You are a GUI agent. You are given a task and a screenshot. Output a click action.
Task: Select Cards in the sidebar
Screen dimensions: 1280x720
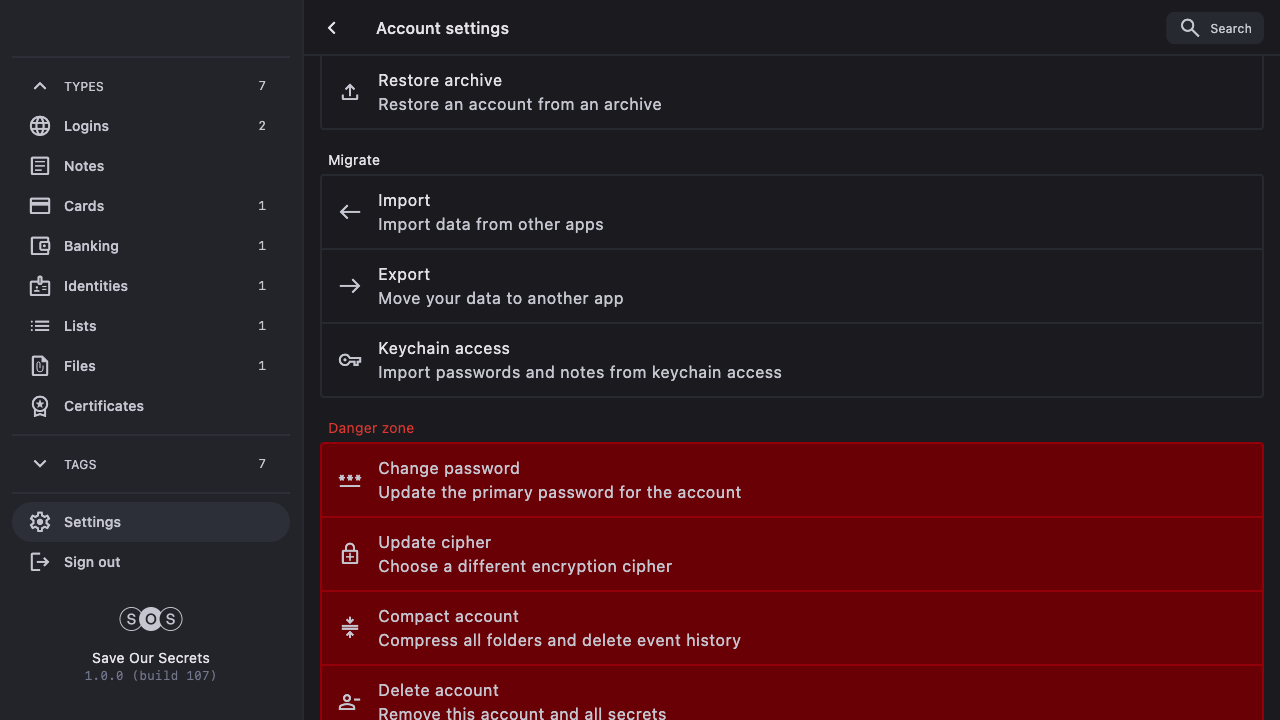84,206
